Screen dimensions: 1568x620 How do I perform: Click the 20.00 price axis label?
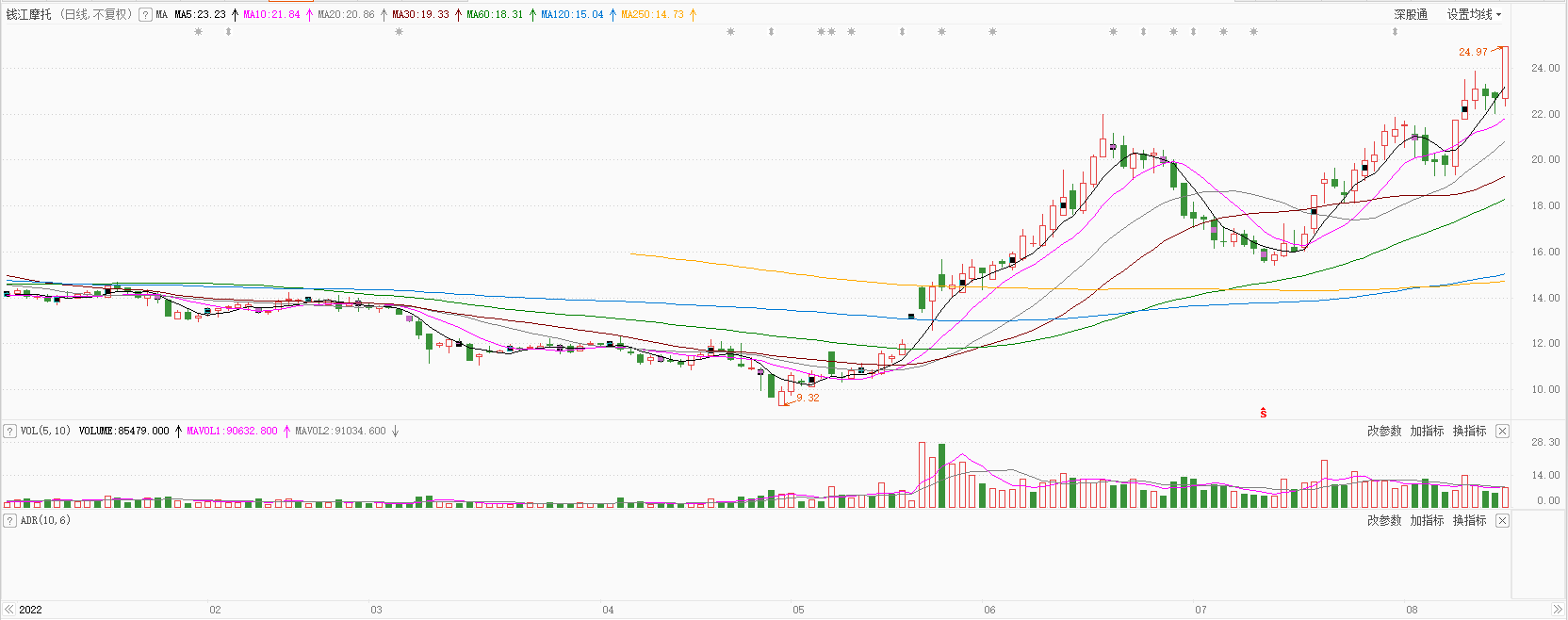click(1545, 159)
